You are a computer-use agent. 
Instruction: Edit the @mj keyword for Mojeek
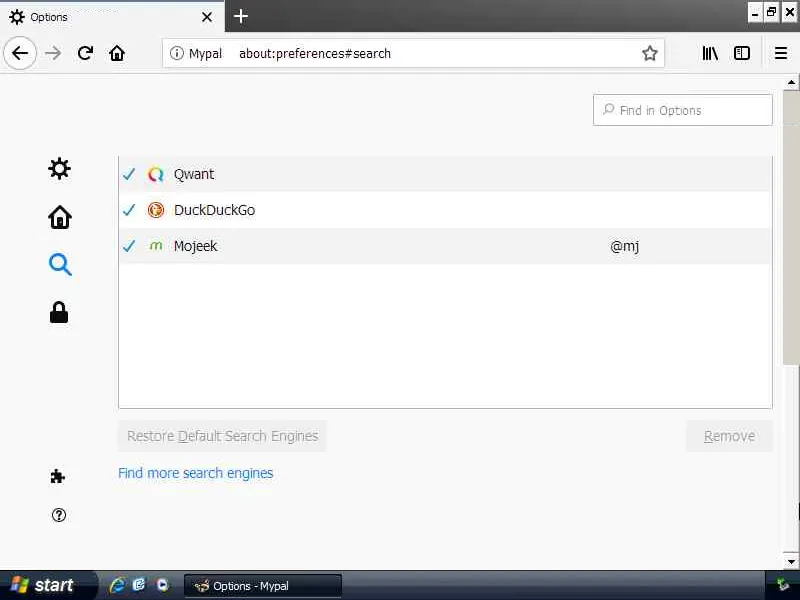(x=624, y=246)
